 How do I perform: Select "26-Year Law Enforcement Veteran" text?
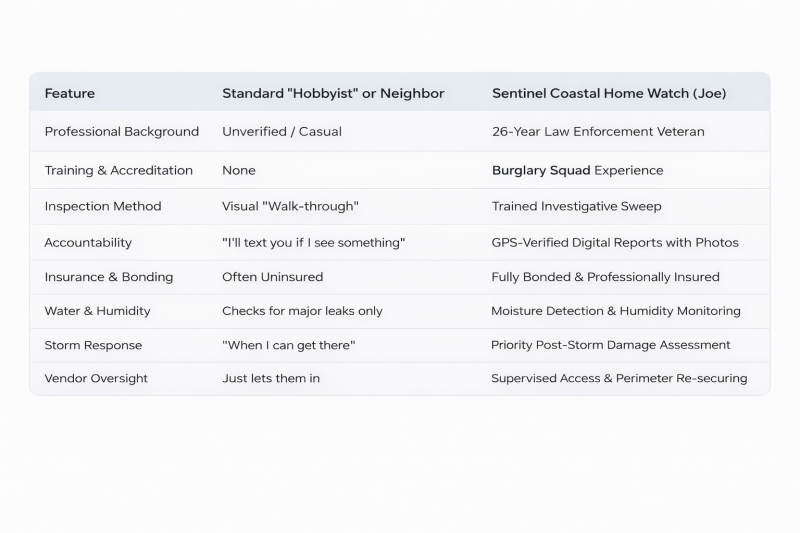point(598,131)
